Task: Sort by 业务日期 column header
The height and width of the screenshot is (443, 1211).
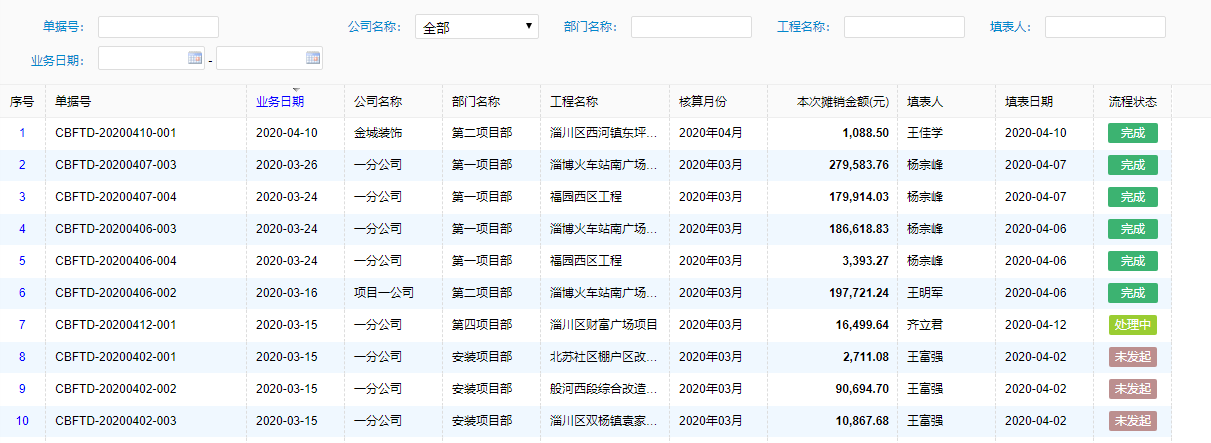Action: pyautogui.click(x=280, y=101)
